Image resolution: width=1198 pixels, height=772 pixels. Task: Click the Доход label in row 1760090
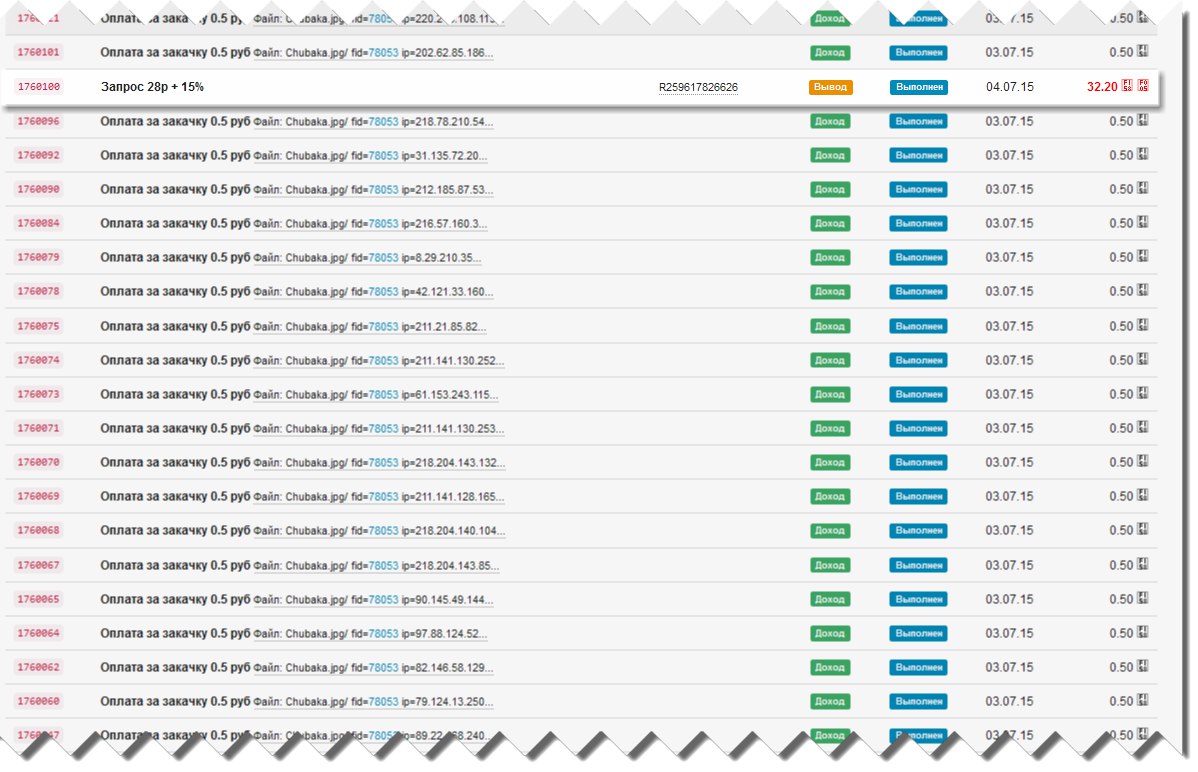830,190
